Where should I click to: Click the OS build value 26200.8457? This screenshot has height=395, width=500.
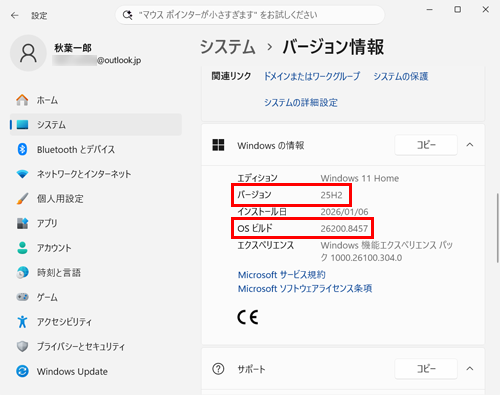point(344,229)
